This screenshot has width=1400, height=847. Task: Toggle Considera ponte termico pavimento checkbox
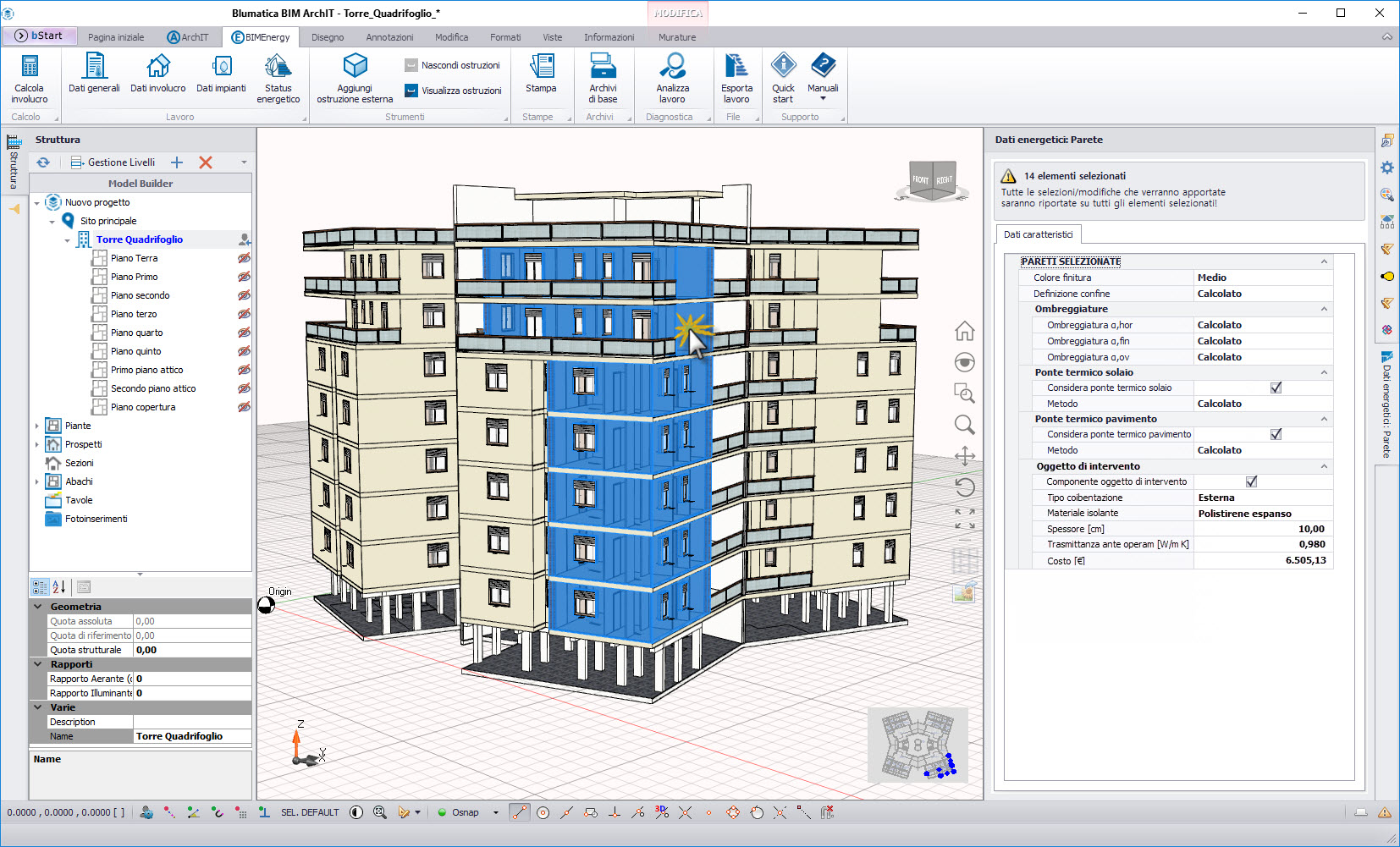click(x=1276, y=434)
